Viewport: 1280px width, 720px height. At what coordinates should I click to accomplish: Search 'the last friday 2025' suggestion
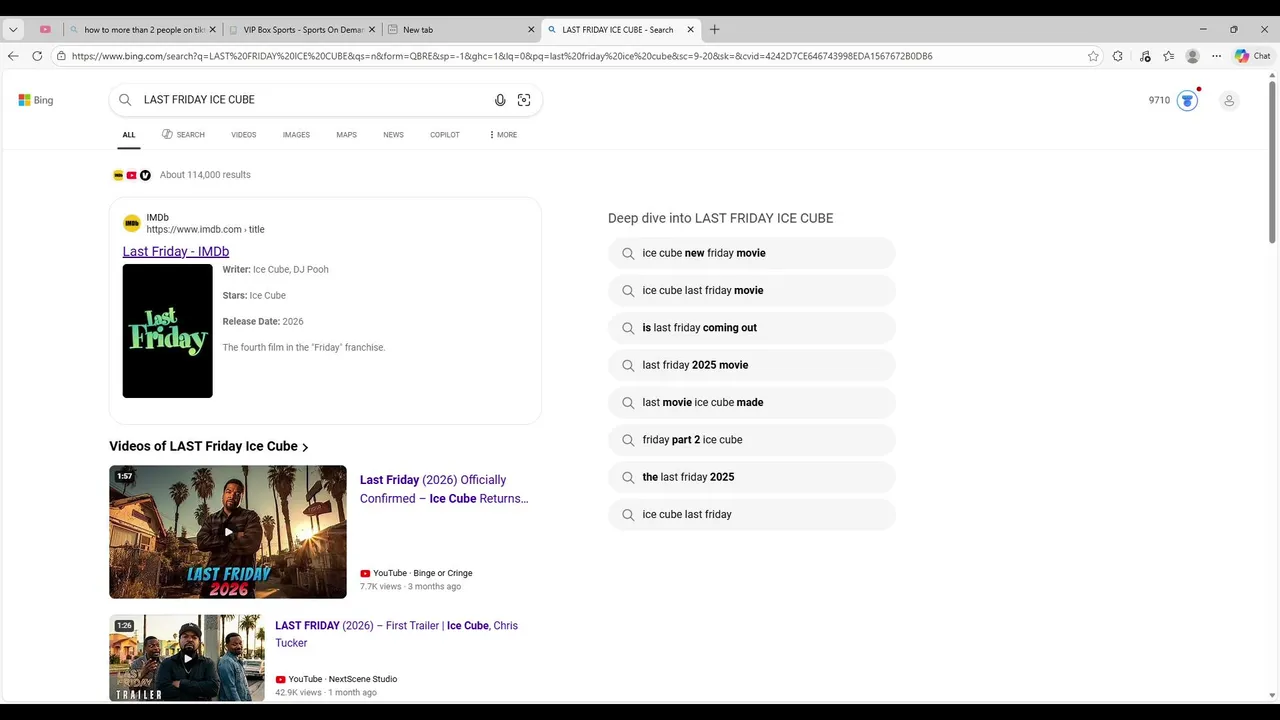[752, 477]
